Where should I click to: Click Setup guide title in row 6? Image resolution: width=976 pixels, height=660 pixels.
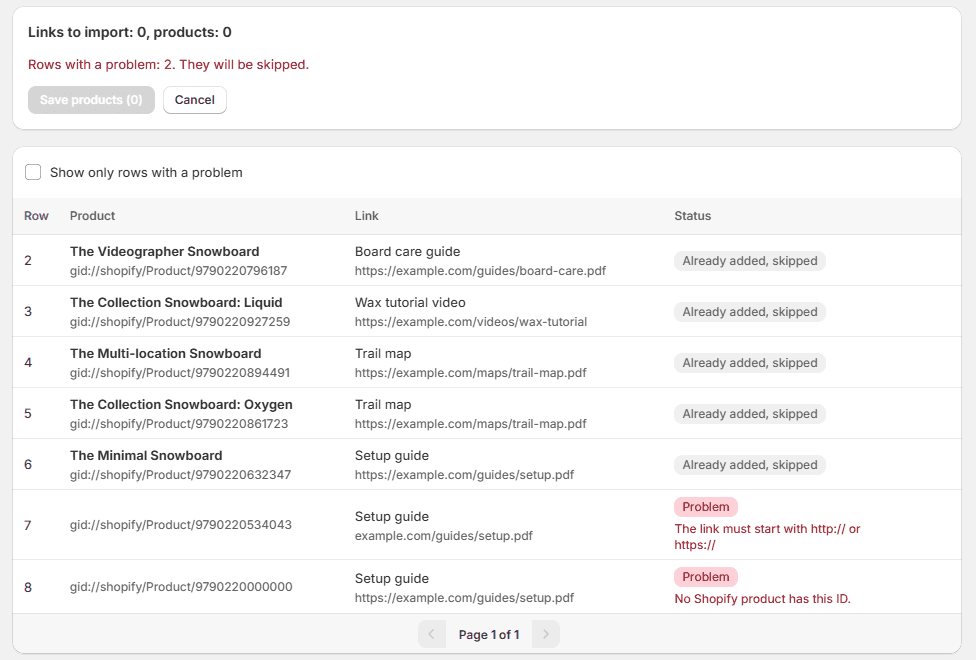392,456
